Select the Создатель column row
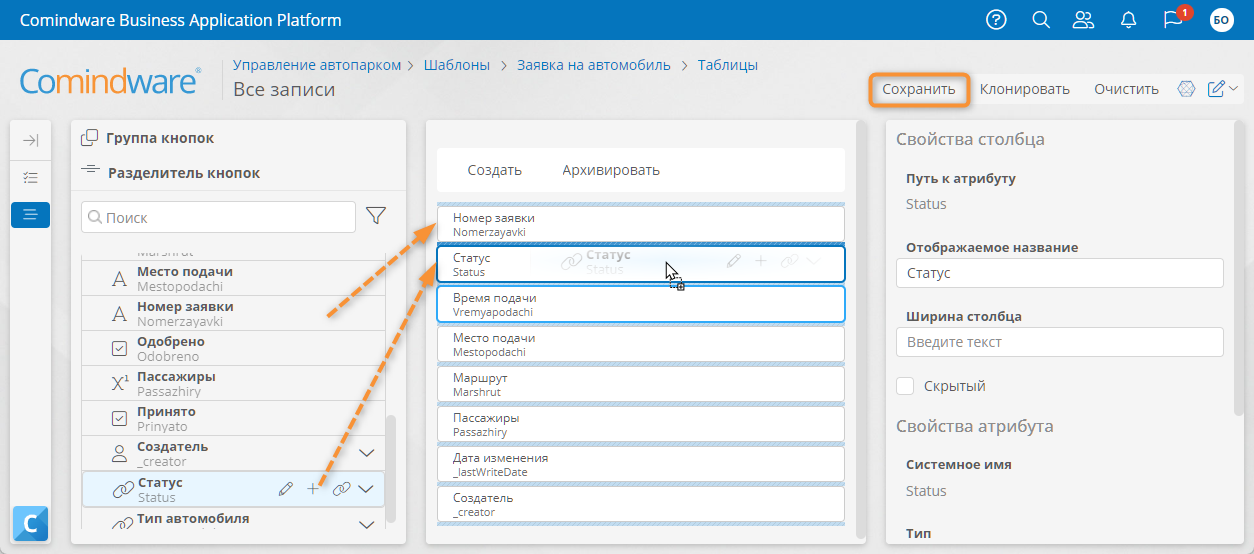Screen dimensions: 1254x554 641,504
